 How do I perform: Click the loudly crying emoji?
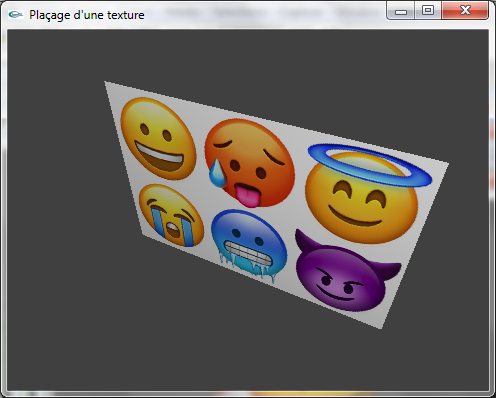(171, 216)
